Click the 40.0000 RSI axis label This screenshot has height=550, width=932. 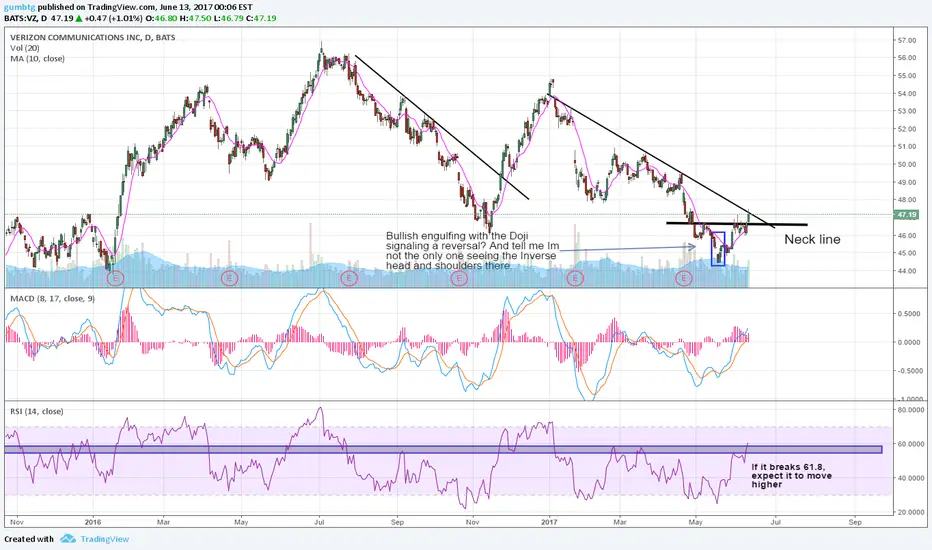point(911,478)
